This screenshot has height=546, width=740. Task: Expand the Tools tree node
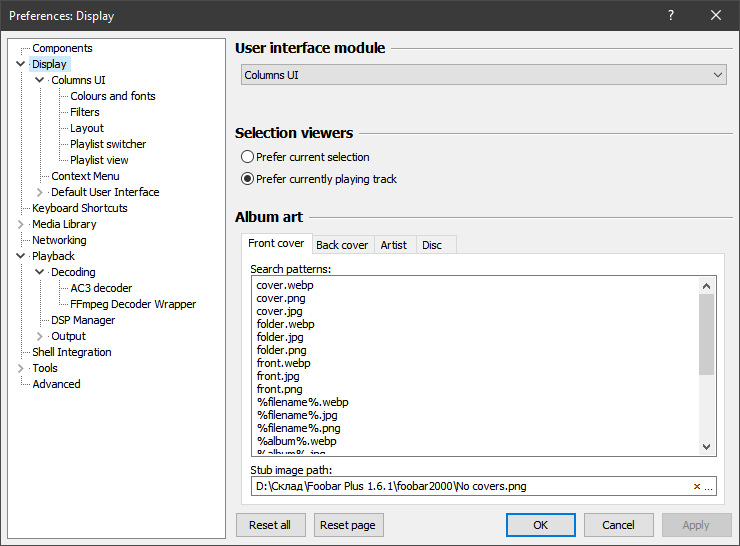(x=21, y=368)
